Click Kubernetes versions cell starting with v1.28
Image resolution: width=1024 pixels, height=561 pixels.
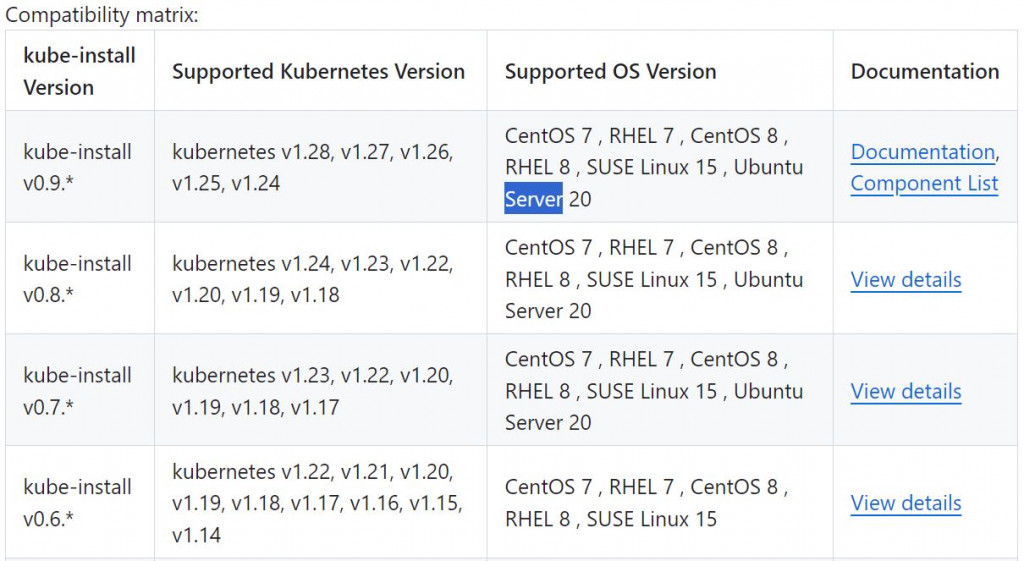click(312, 167)
